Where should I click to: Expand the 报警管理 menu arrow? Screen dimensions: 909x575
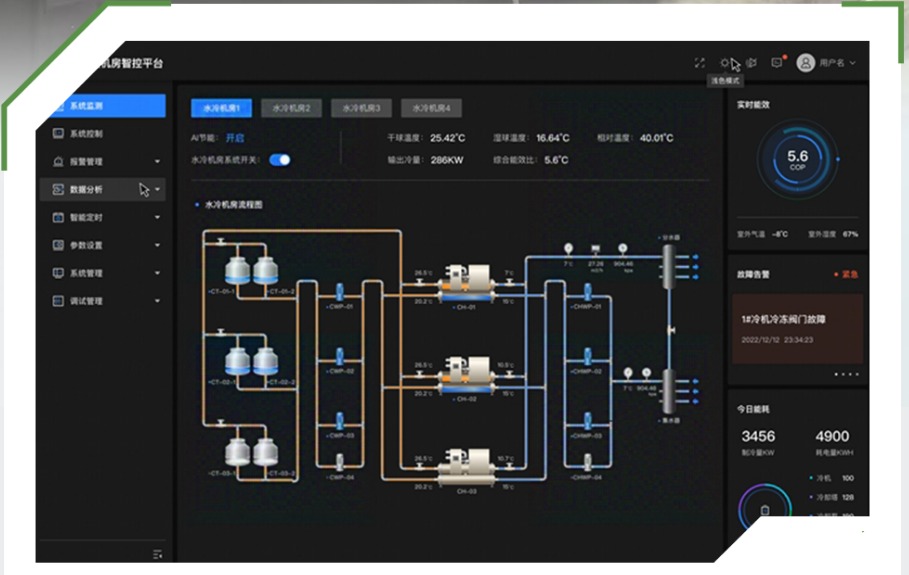click(x=157, y=162)
